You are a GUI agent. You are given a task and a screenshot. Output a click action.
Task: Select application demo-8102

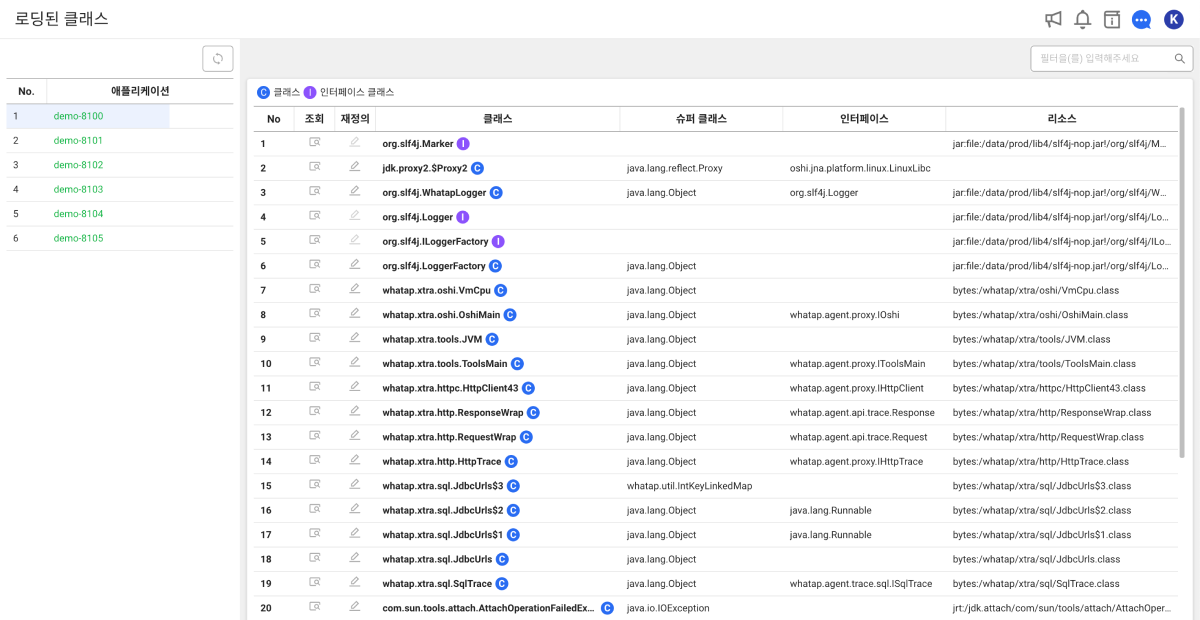[x=78, y=165]
